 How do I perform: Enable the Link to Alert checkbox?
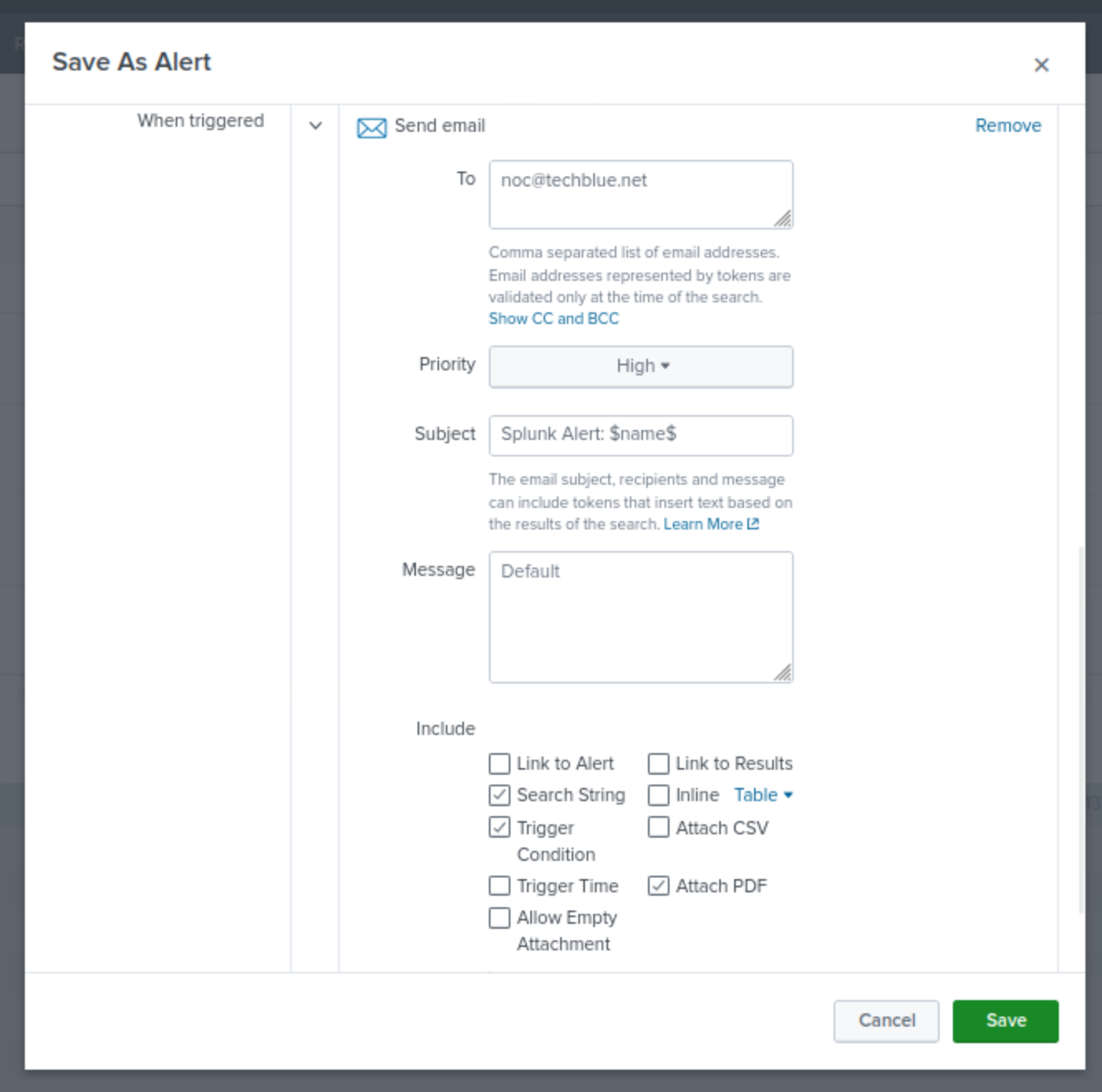coord(500,763)
